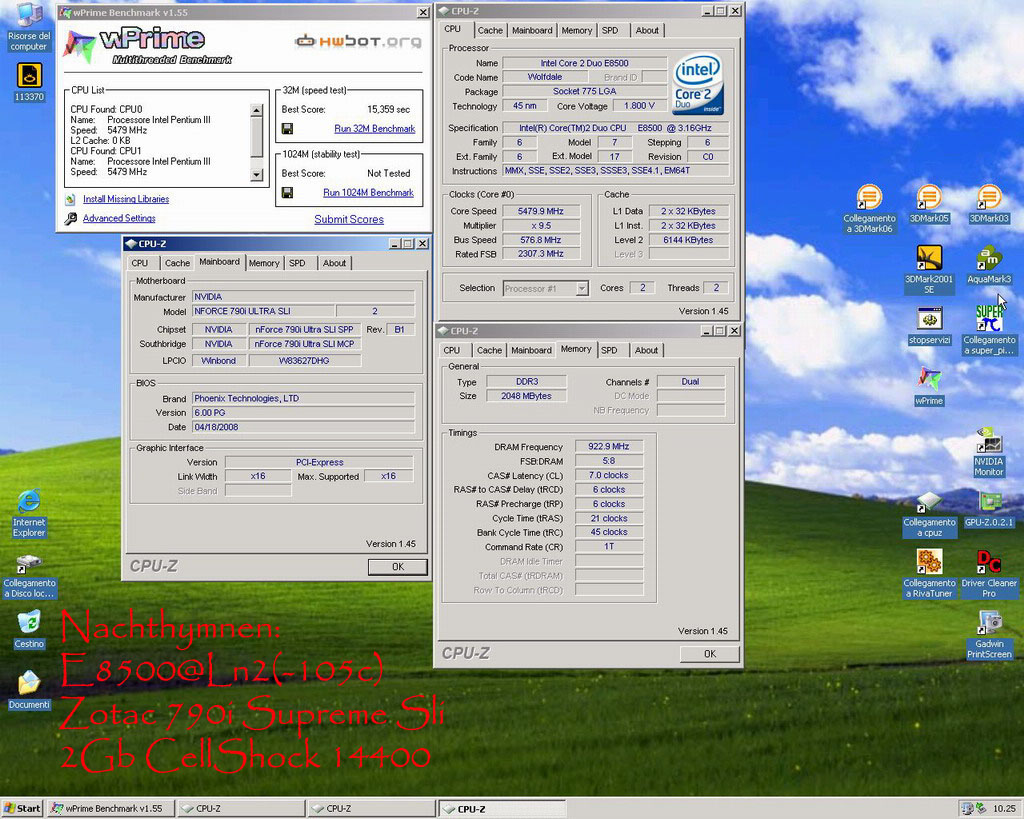Open About tab in Memory CPU-Z window
1024x819 pixels.
pos(647,350)
